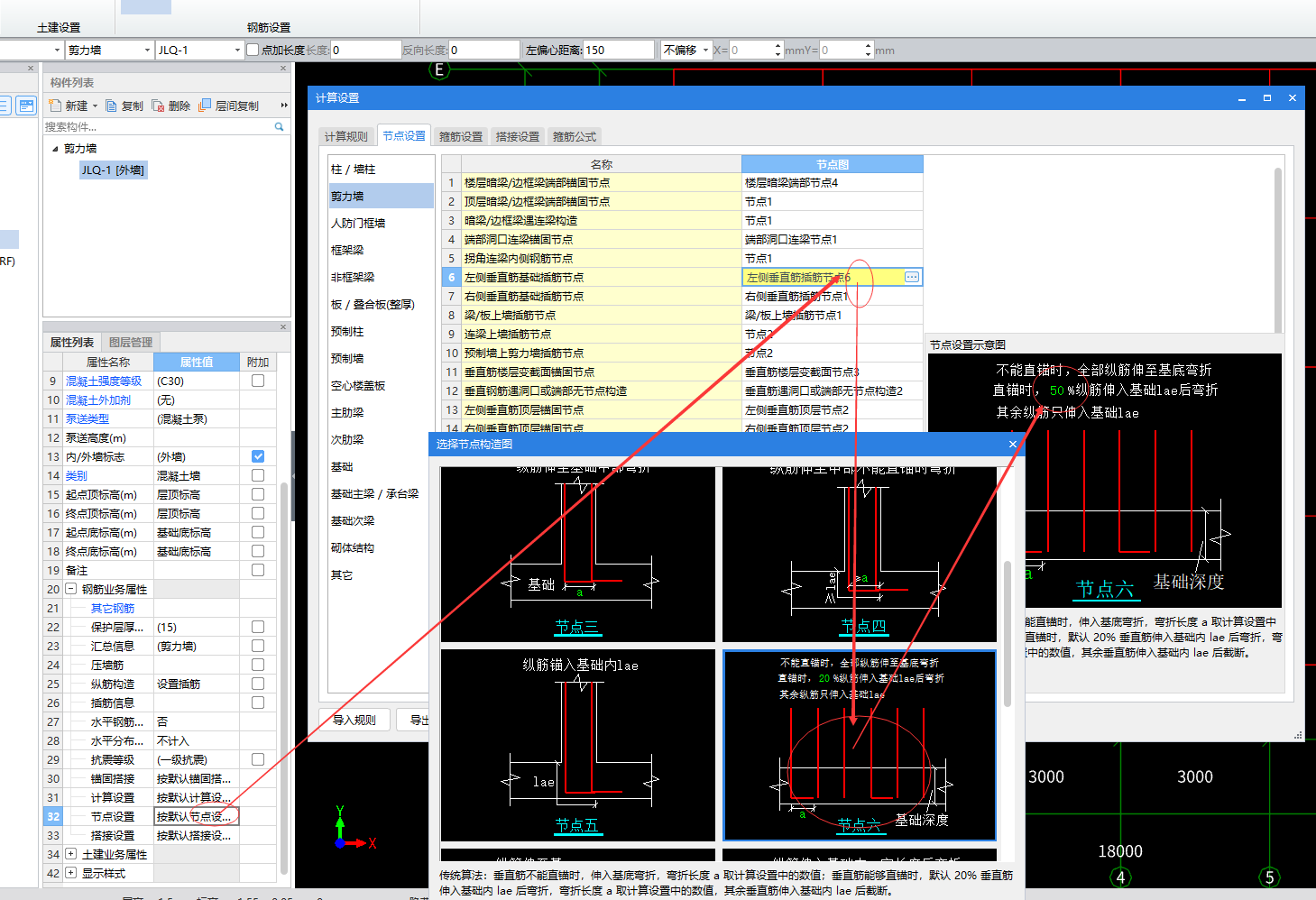The image size is (1316, 900).
Task: Select the 属性列表 tab
Action: [72, 343]
